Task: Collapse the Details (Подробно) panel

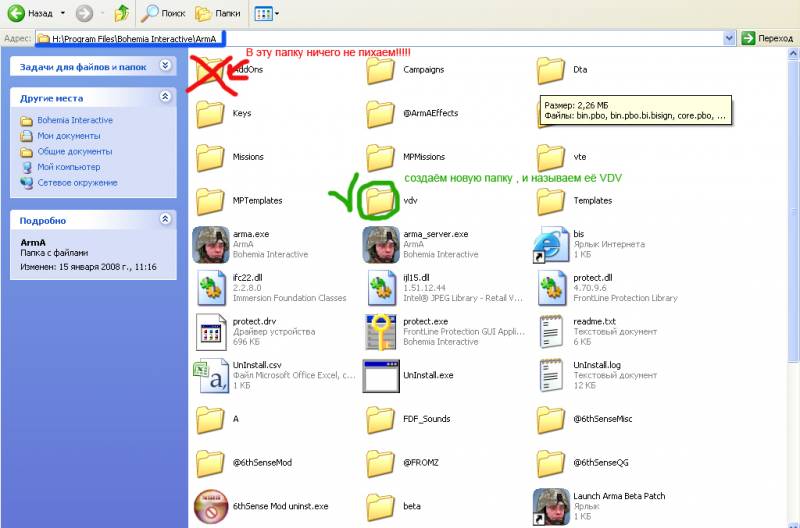Action: pyautogui.click(x=165, y=219)
